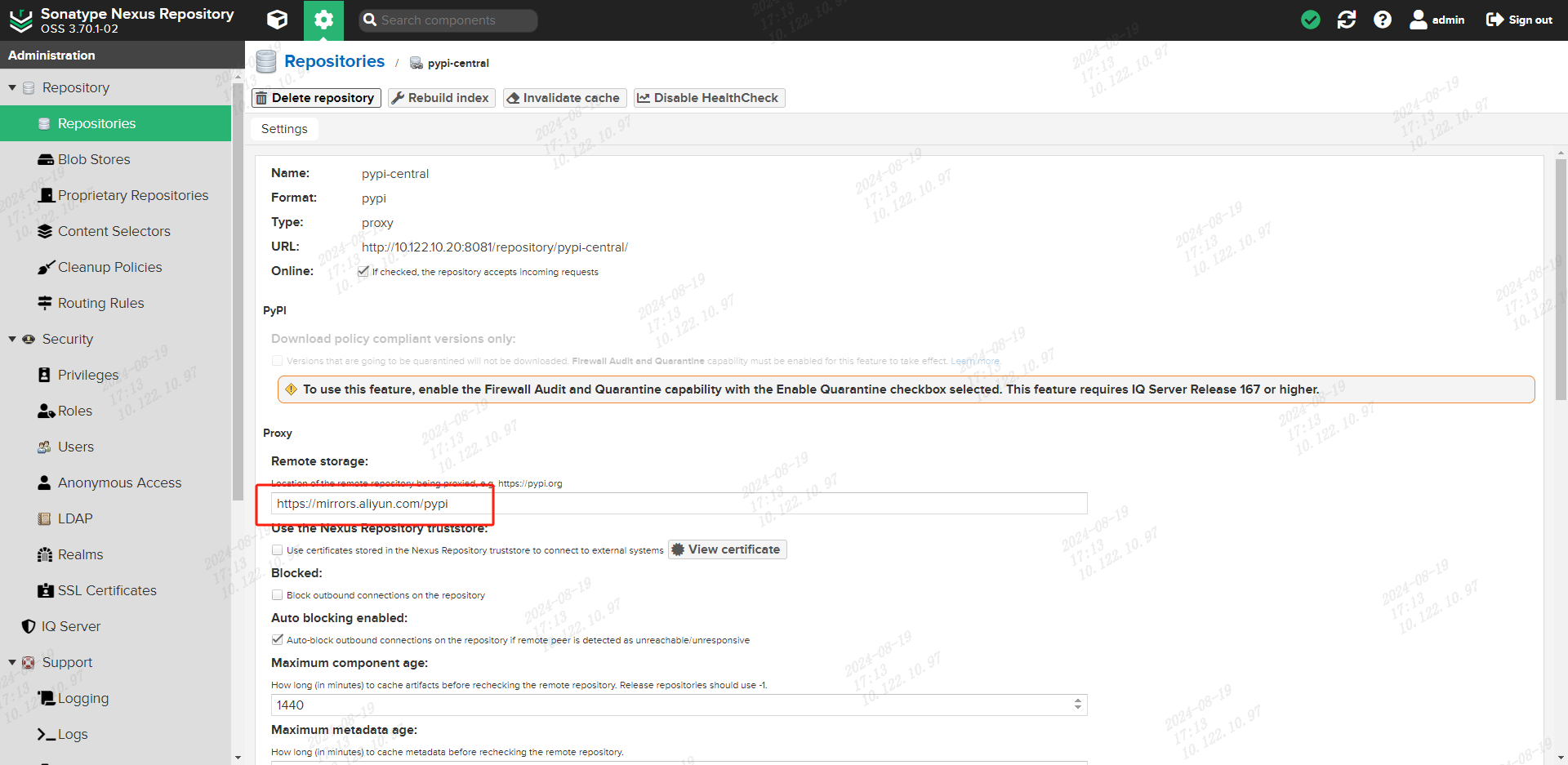Image resolution: width=1568 pixels, height=765 pixels.
Task: Open the Browse cube icon
Action: tap(277, 20)
